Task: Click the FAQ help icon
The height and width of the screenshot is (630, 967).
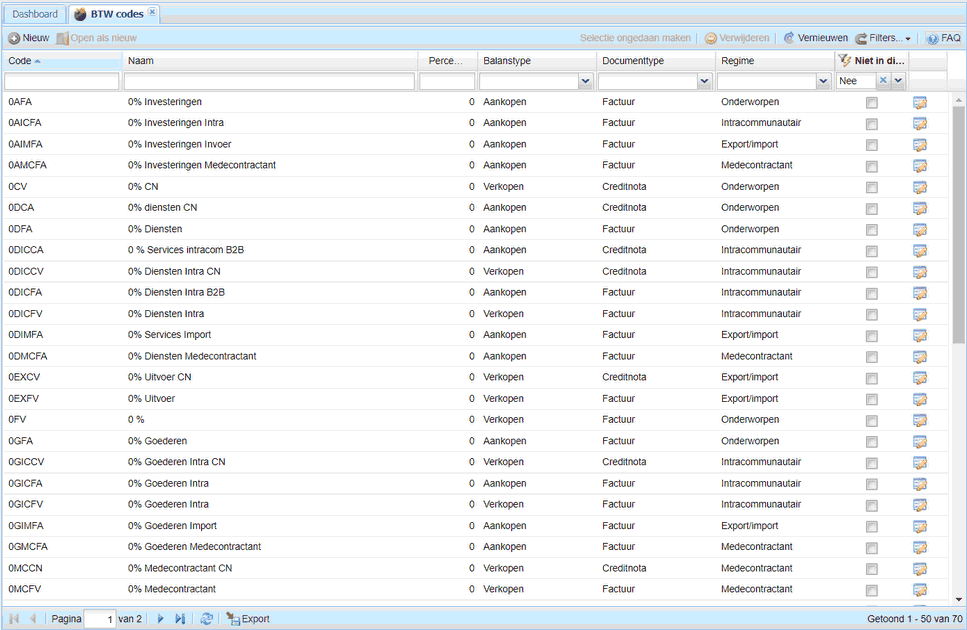Action: coord(932,38)
